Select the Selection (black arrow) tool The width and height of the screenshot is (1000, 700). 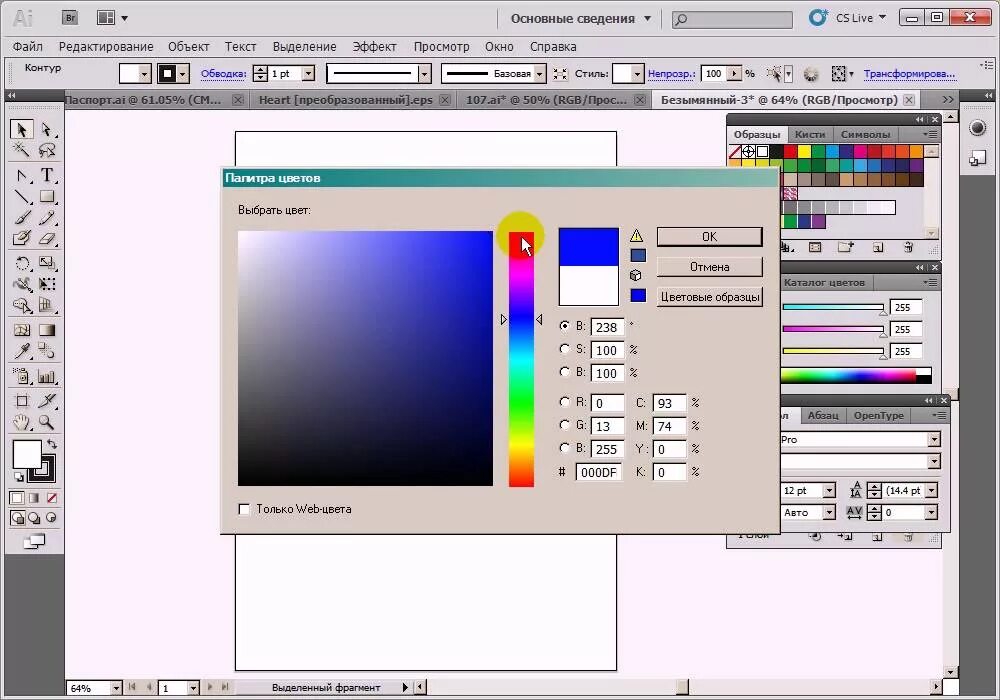pyautogui.click(x=21, y=129)
